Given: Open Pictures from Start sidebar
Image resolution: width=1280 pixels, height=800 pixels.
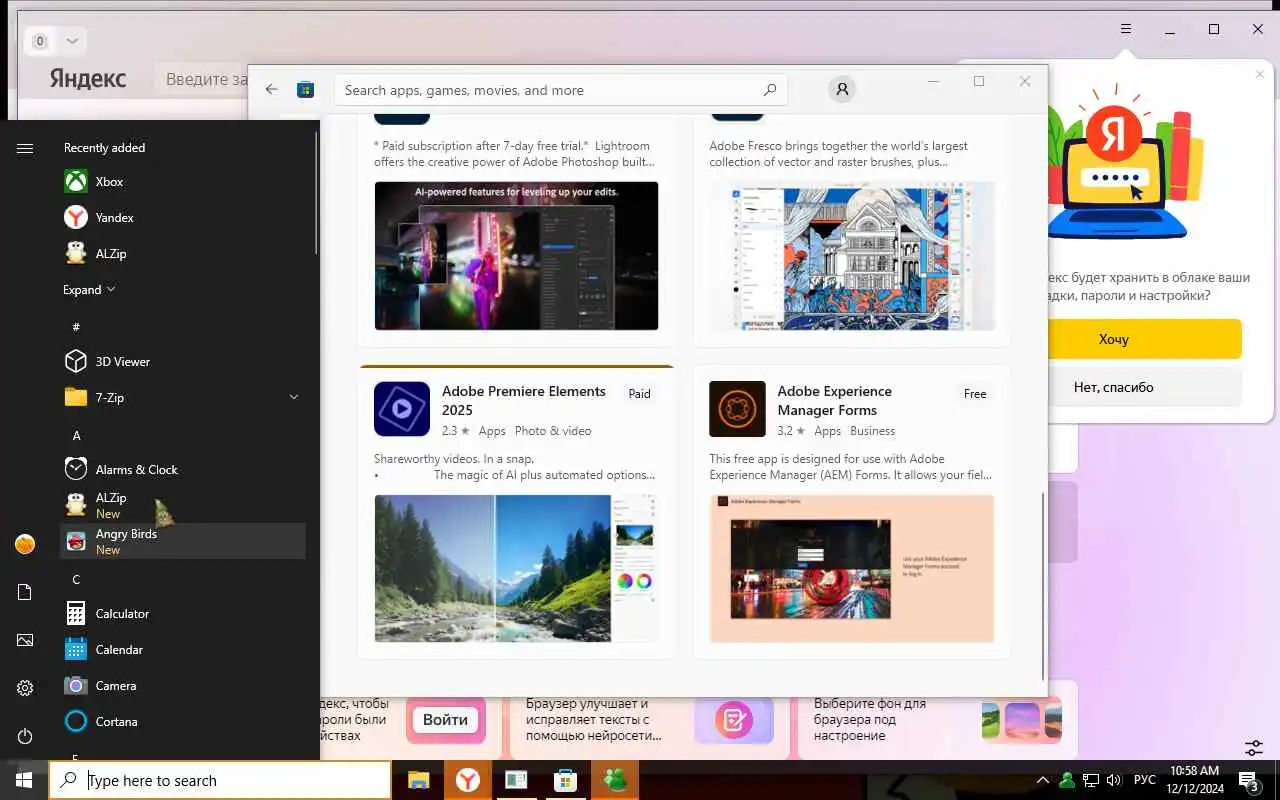Looking at the screenshot, I should tap(25, 640).
